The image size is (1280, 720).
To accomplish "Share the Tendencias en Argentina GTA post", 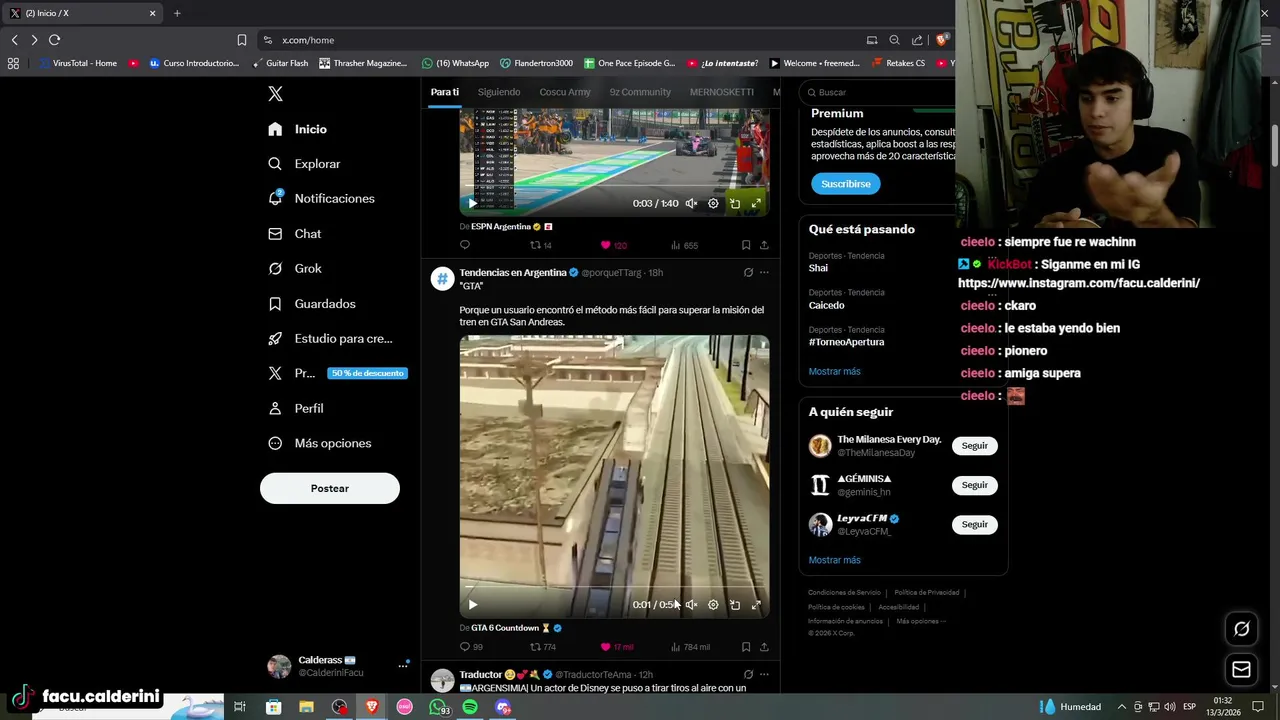I will tap(764, 647).
